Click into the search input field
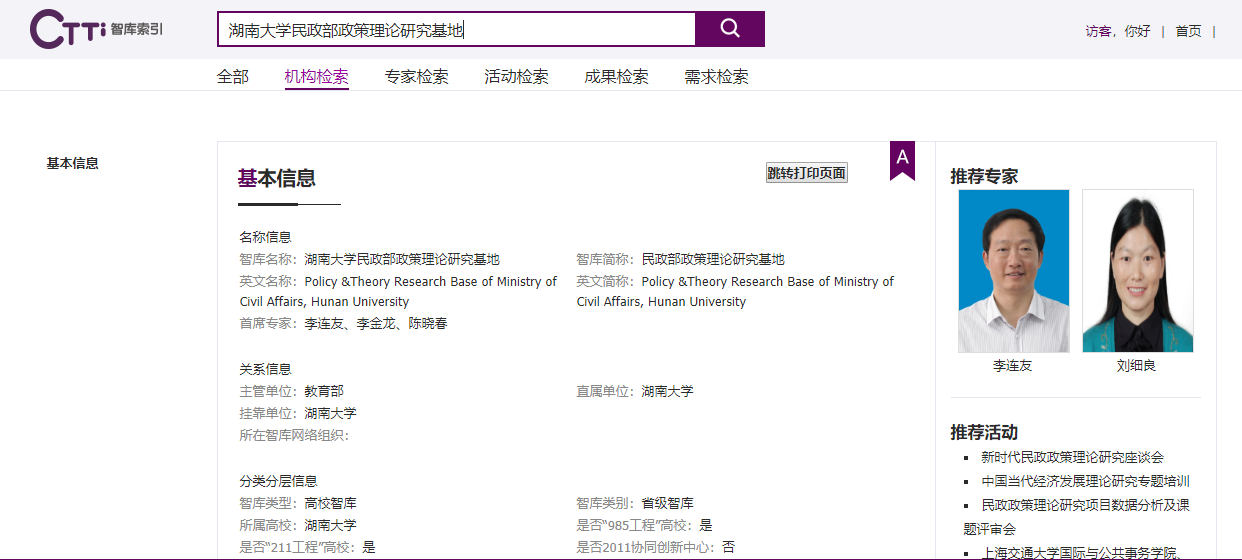The image size is (1242, 560). (456, 30)
